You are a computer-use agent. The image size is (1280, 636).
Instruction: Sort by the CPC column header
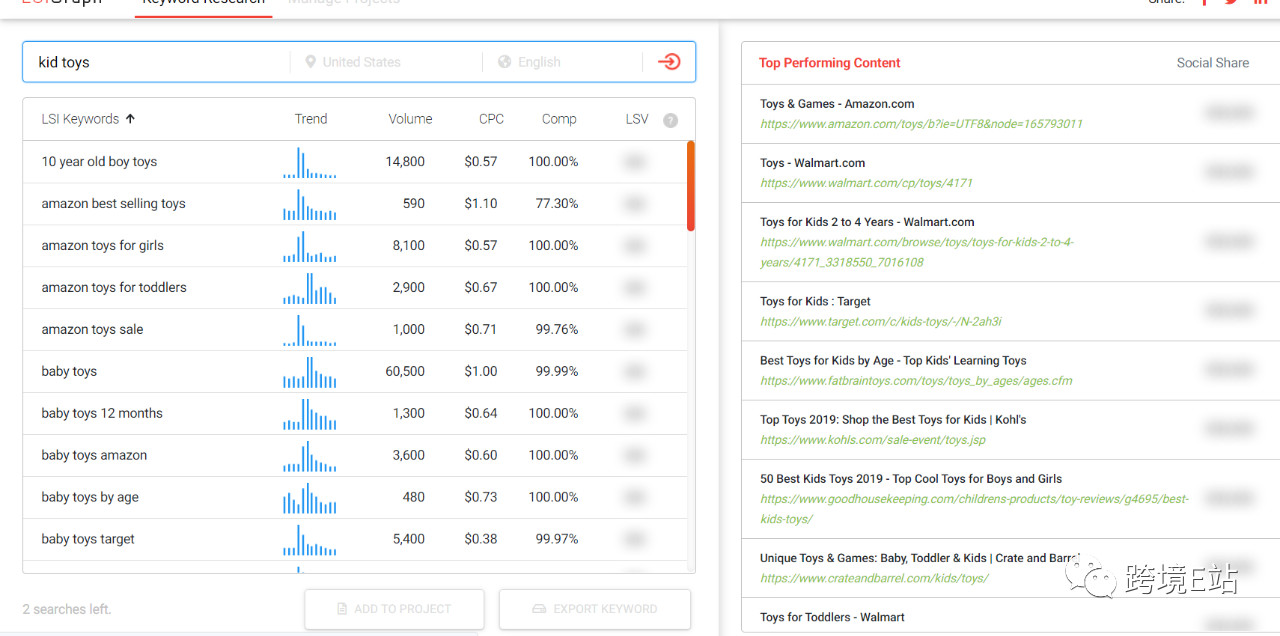(x=491, y=119)
